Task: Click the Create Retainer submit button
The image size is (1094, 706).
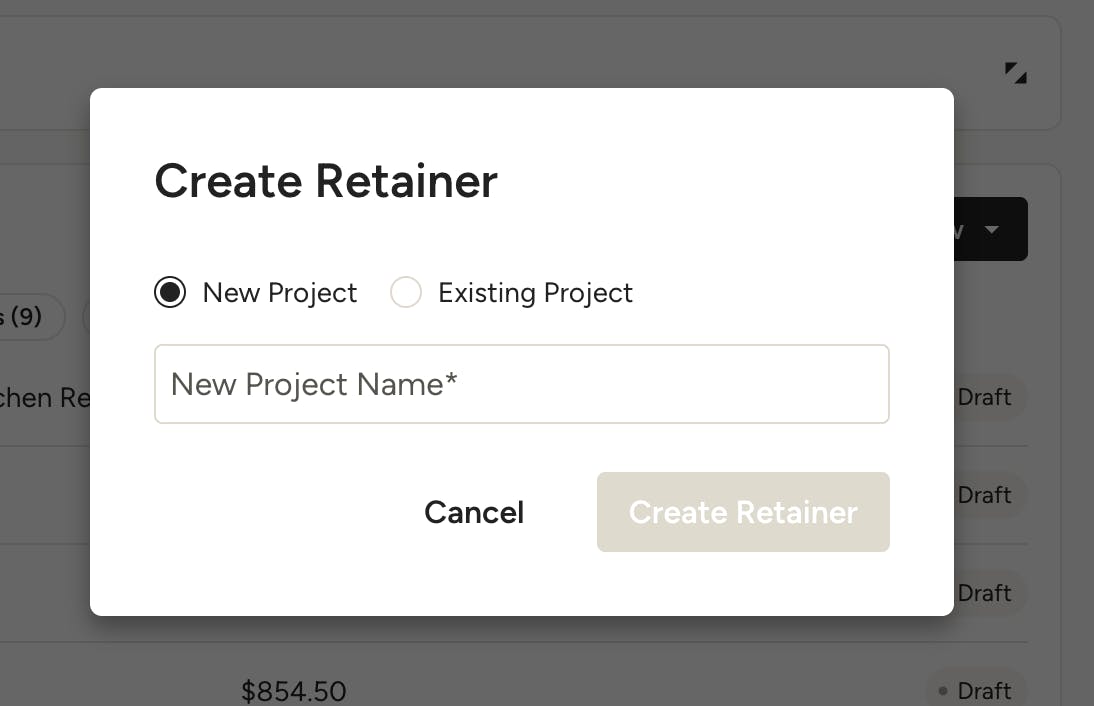Action: pos(743,512)
